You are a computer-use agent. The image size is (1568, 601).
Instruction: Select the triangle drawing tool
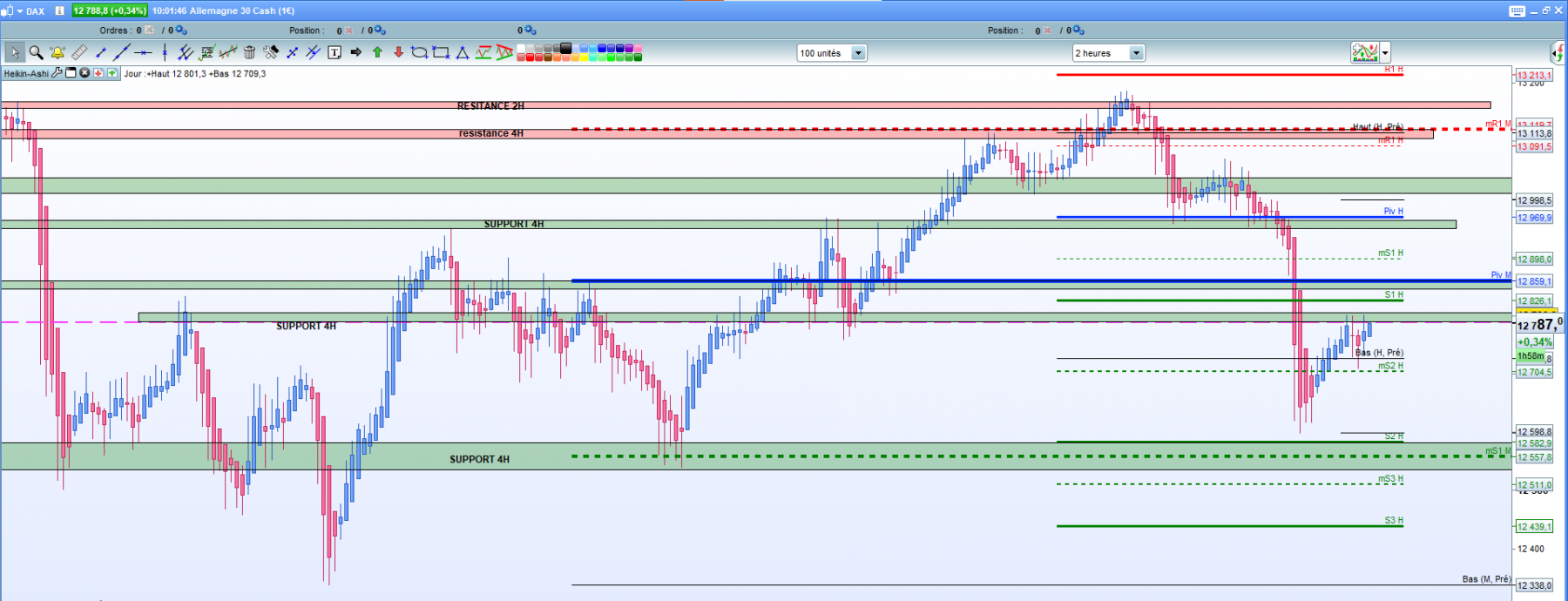[463, 52]
